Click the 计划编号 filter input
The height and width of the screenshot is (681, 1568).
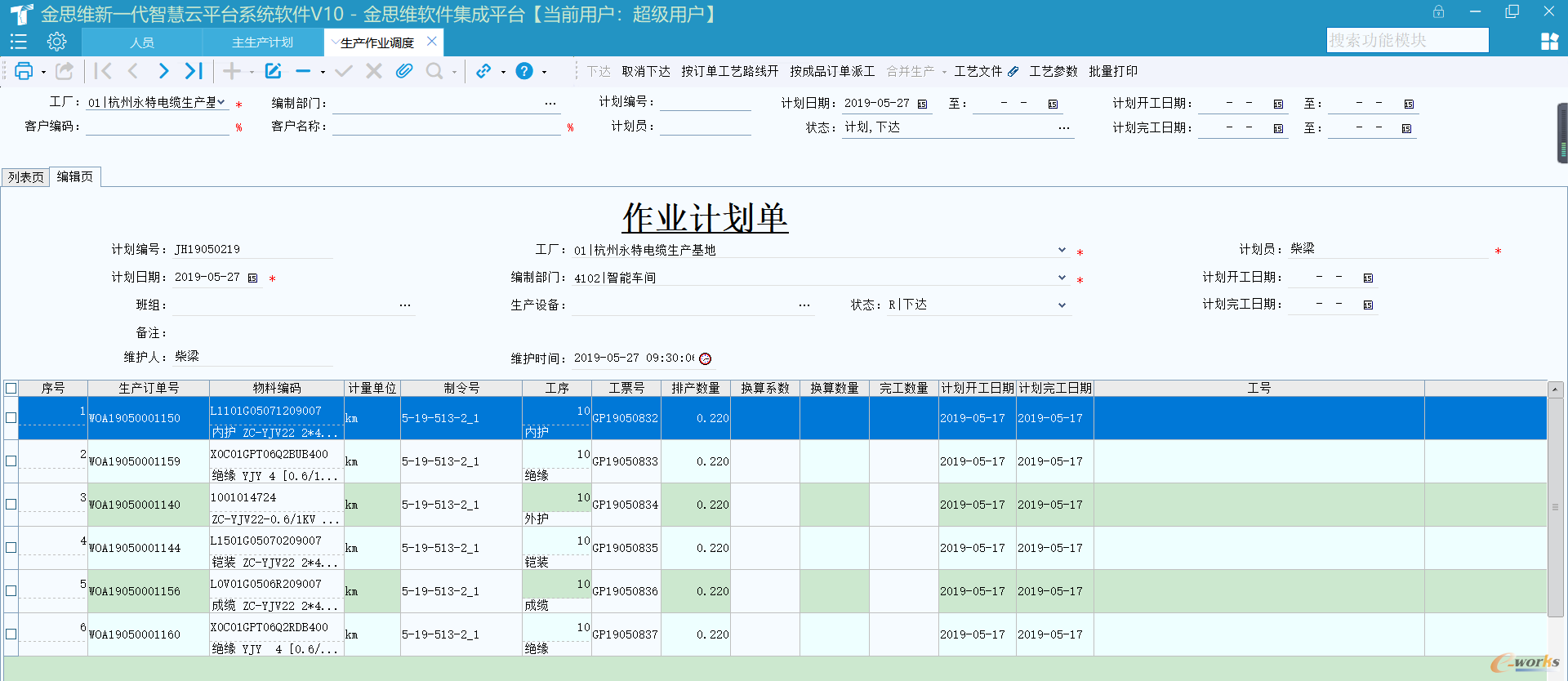click(x=706, y=102)
